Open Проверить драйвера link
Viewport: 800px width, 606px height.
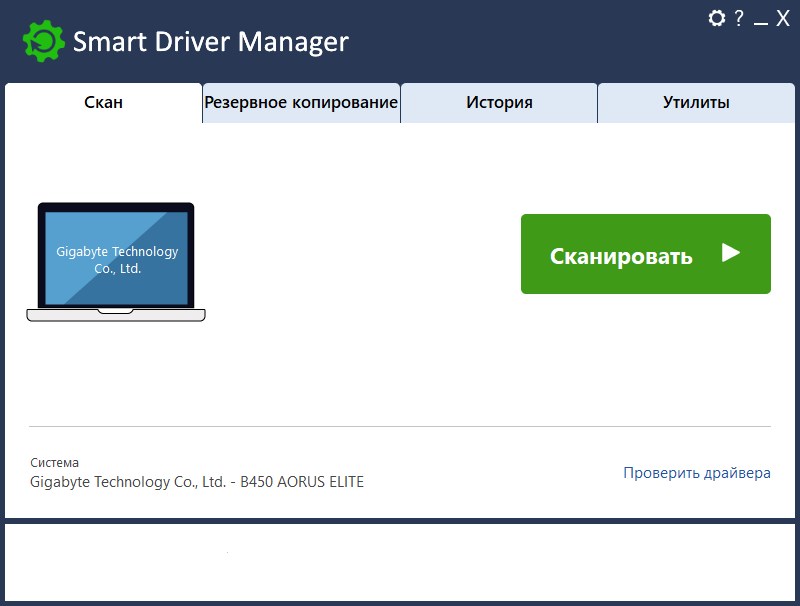(696, 471)
